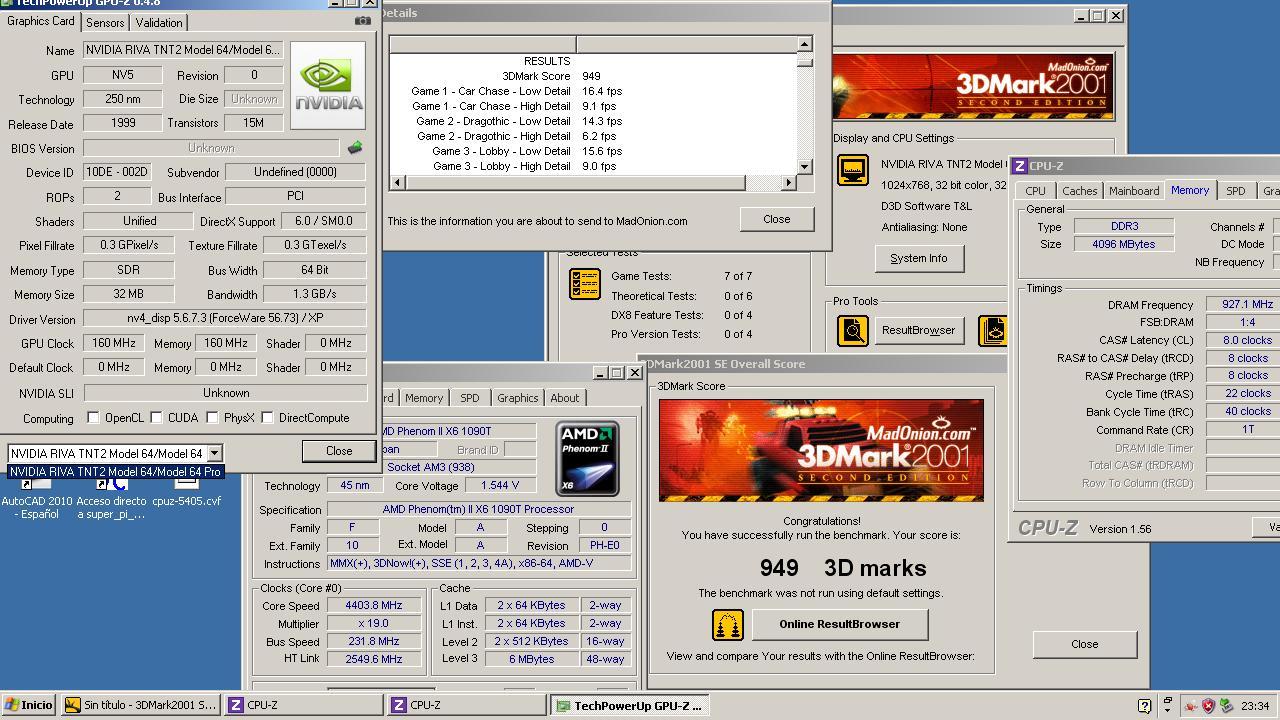Click the monitor icon beside display settings
This screenshot has width=1280, height=720.
pos(852,170)
